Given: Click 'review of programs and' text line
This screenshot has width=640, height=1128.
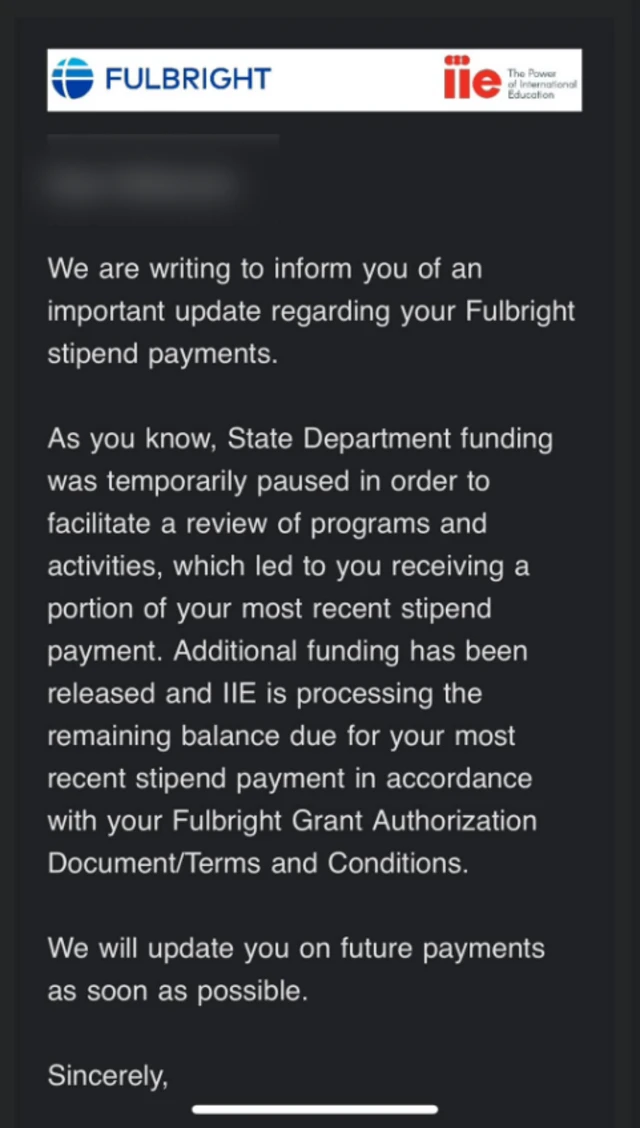Looking at the screenshot, I should coord(358,523).
